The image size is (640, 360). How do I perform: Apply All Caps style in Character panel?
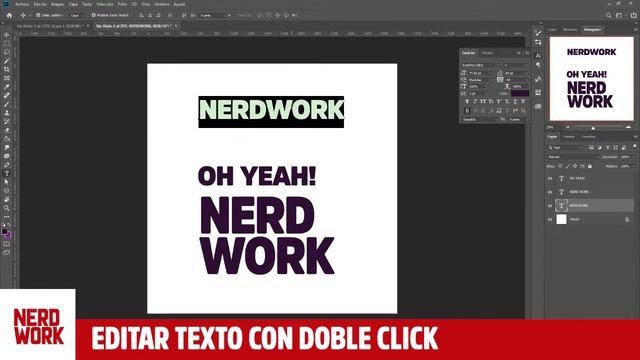pos(483,101)
